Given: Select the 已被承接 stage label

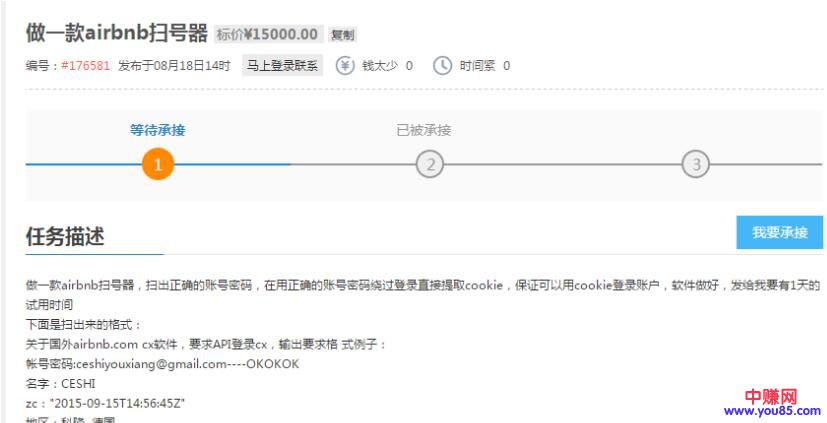Looking at the screenshot, I should [424, 130].
